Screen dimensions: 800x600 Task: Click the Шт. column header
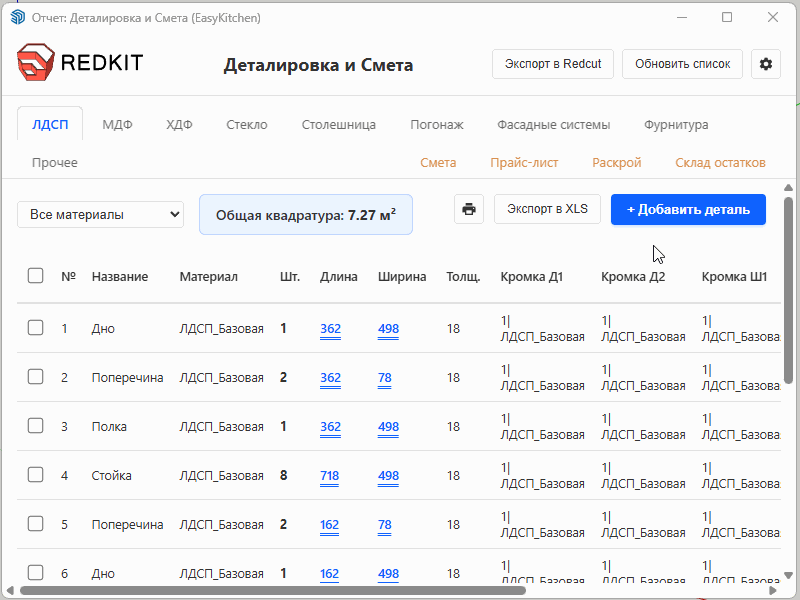290,277
